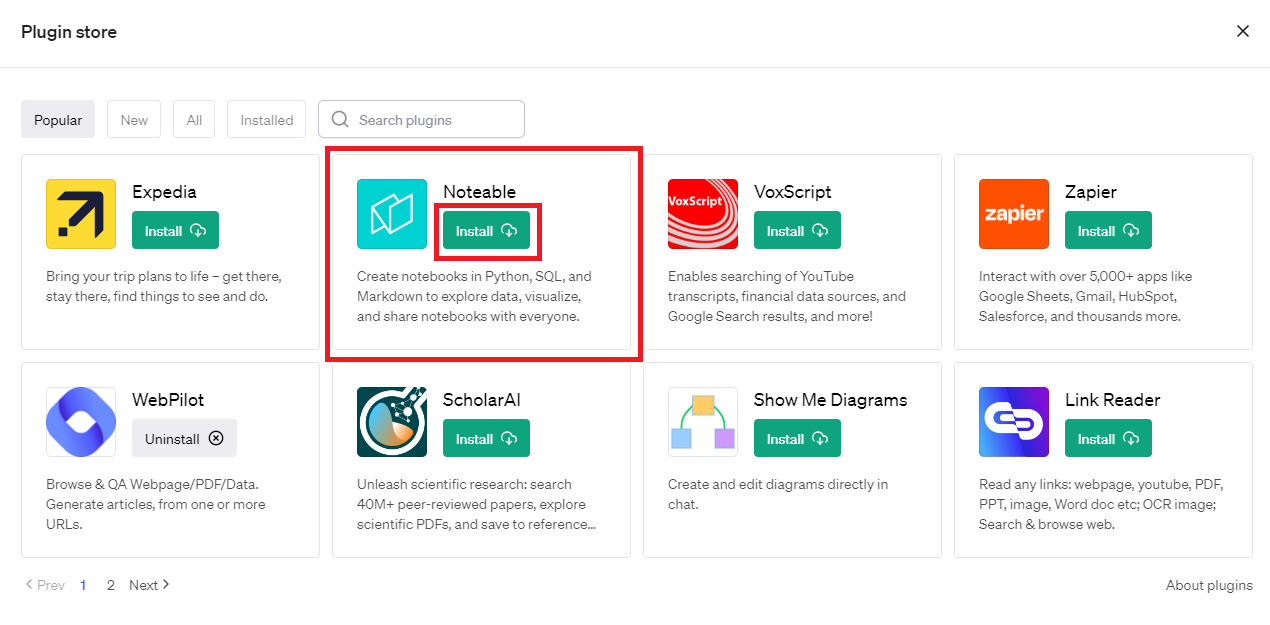Install the Expedia plugin
Screen dimensions: 1270x625
[x=175, y=231]
